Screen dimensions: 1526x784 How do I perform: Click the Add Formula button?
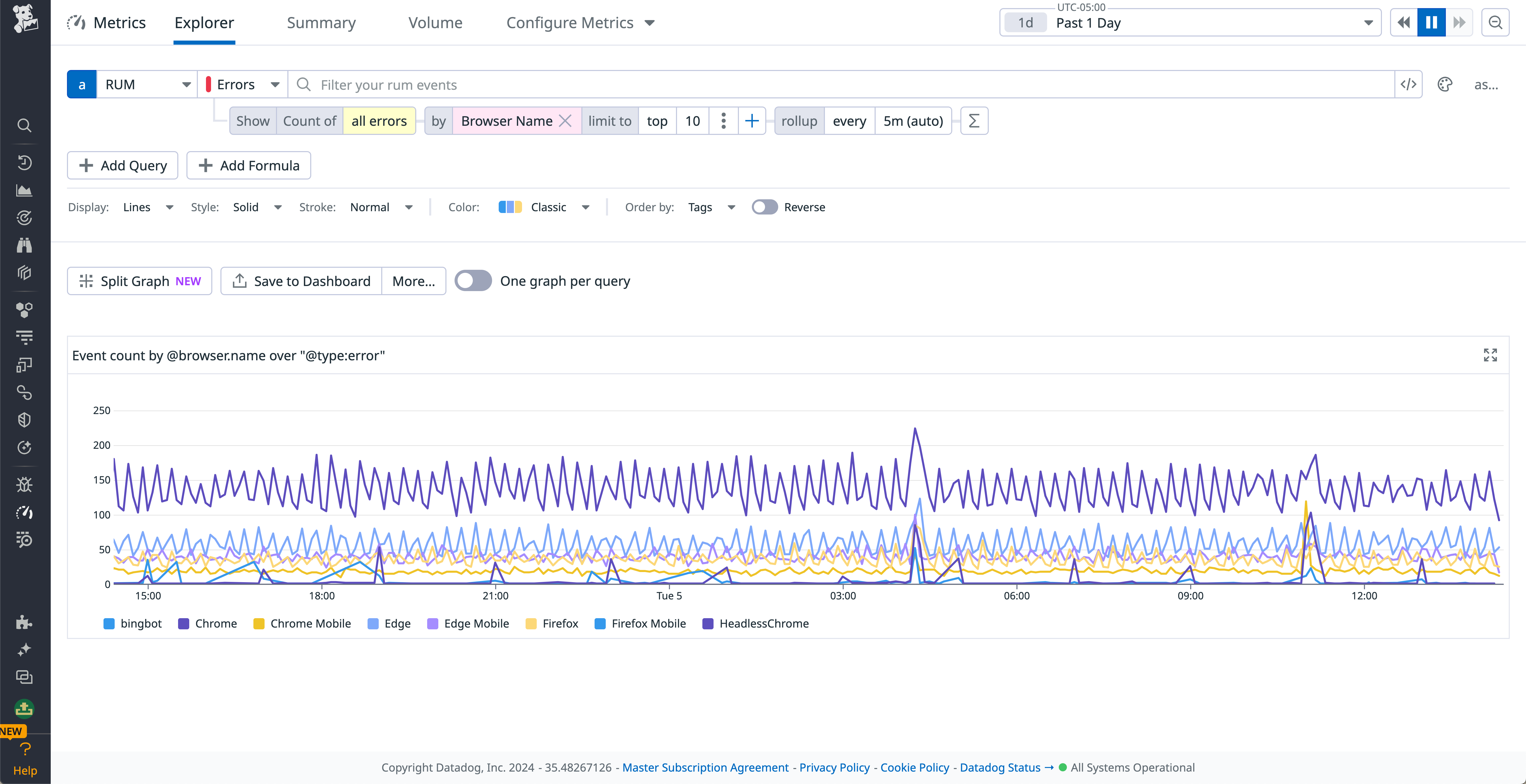coord(248,165)
